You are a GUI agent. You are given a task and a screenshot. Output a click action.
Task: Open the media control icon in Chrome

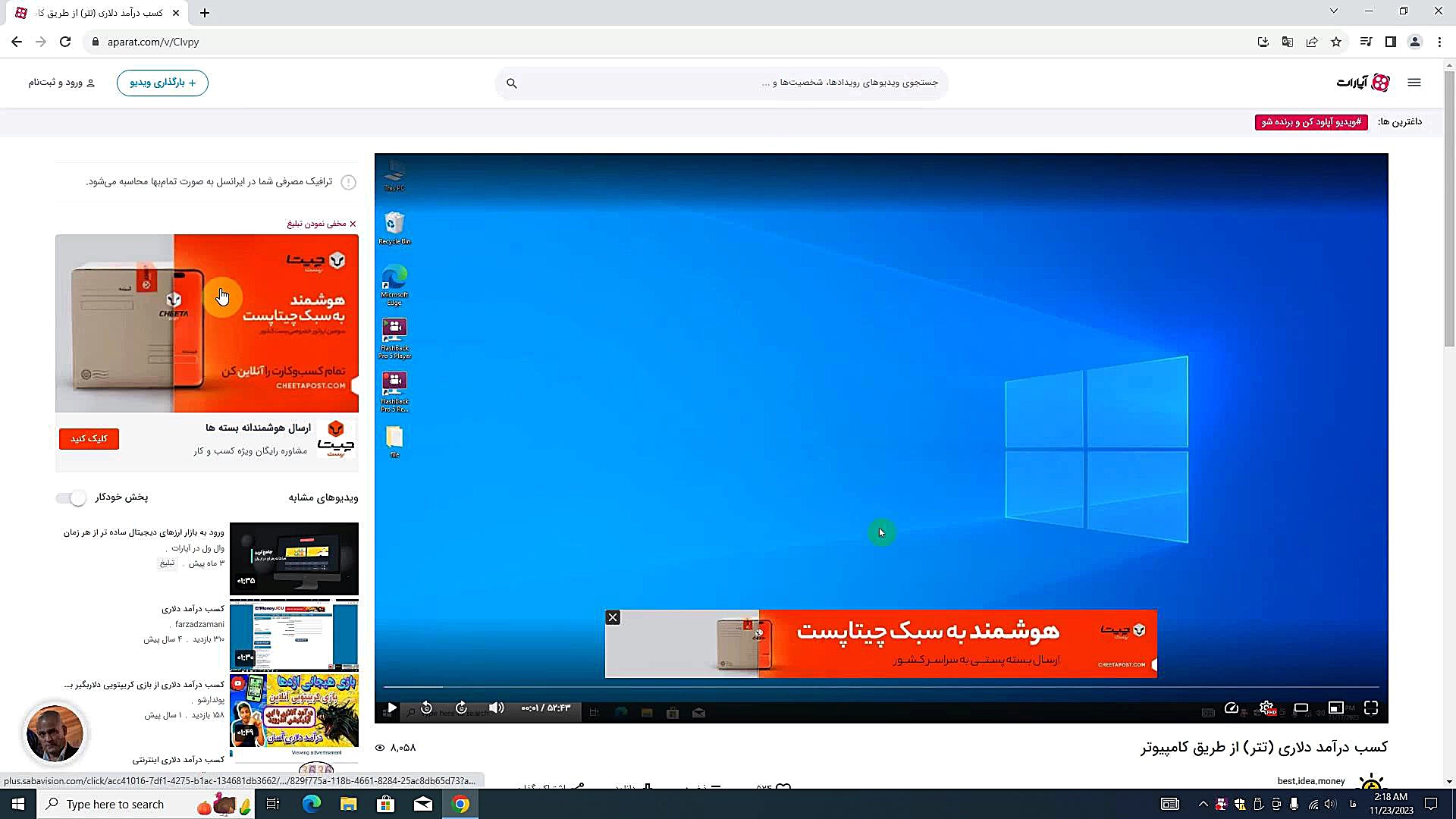click(x=1366, y=42)
